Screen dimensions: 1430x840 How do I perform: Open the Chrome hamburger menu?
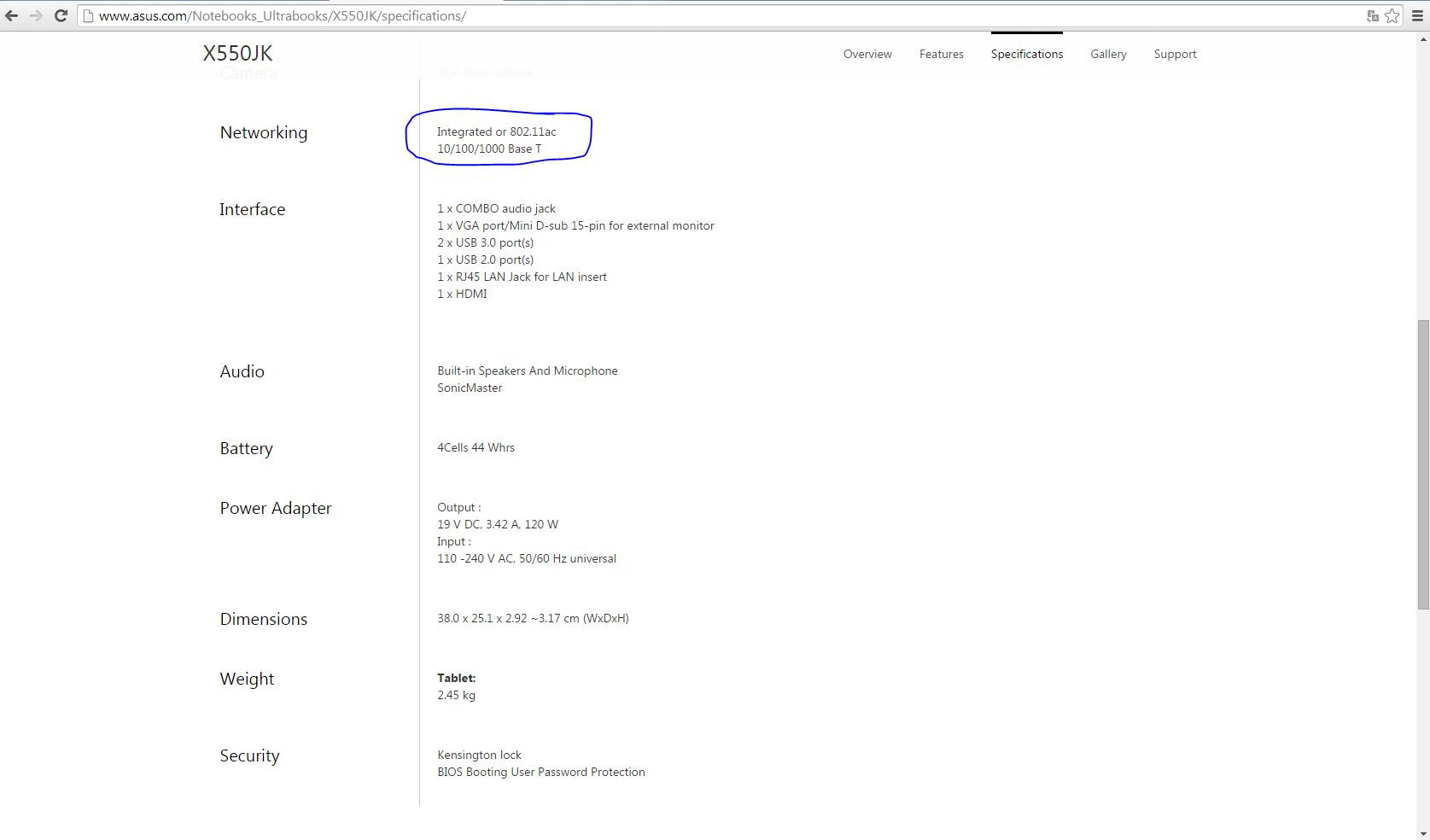pos(1417,15)
